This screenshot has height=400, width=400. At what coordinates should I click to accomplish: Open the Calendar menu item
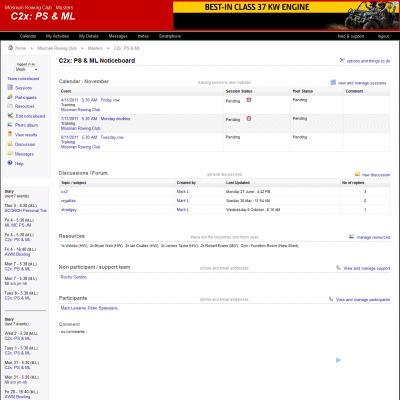point(28,36)
